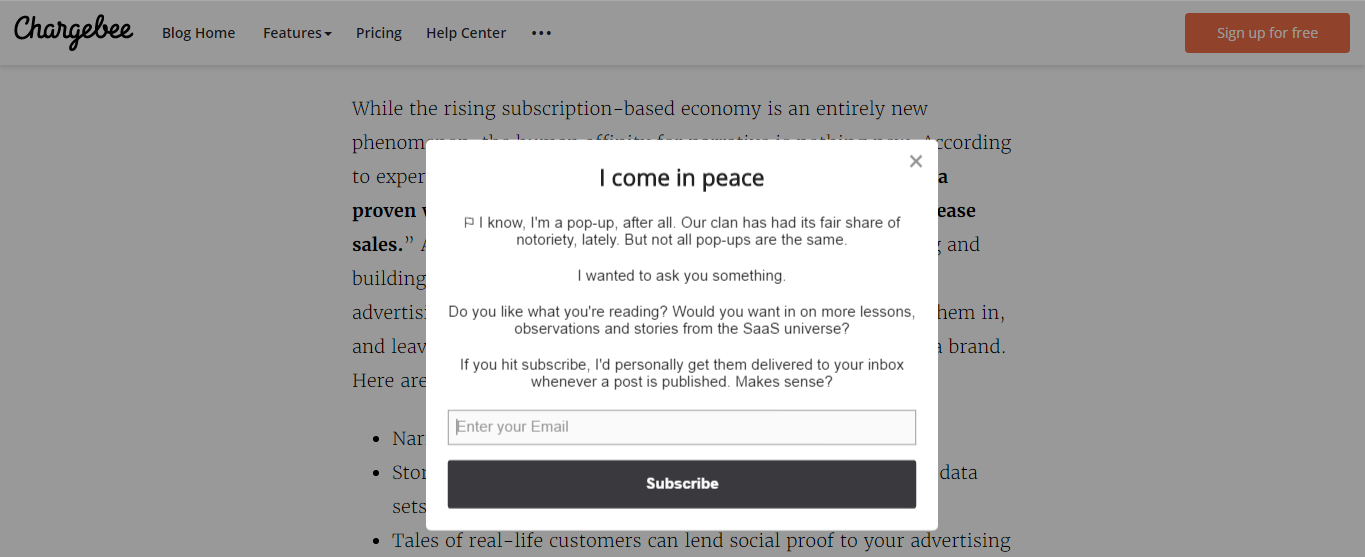Go to Blog Home
Image resolution: width=1365 pixels, height=557 pixels.
click(x=199, y=33)
